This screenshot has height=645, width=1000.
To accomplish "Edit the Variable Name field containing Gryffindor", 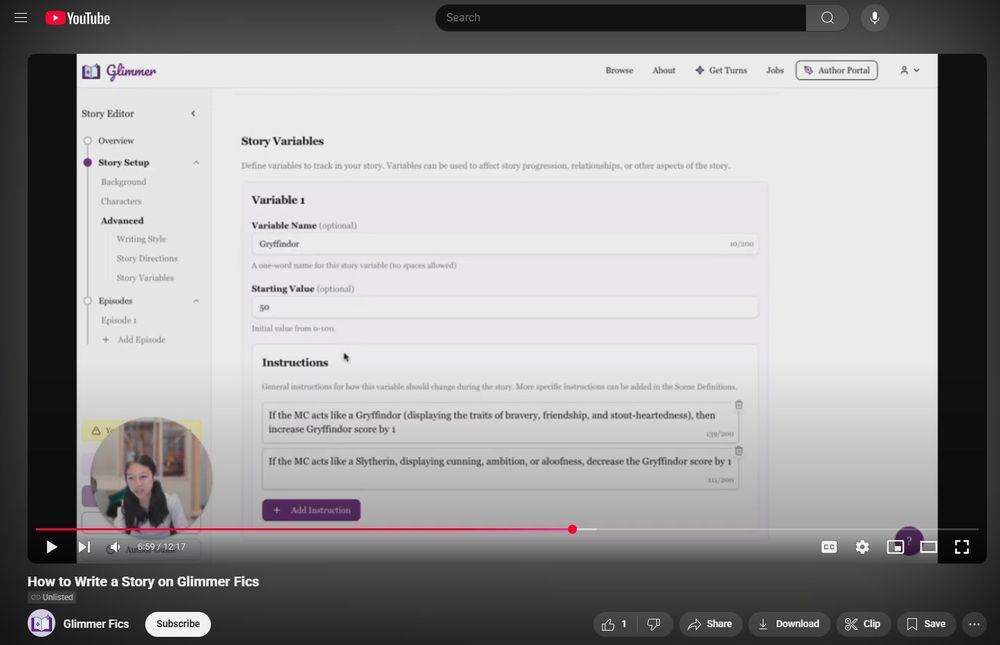I will point(504,244).
